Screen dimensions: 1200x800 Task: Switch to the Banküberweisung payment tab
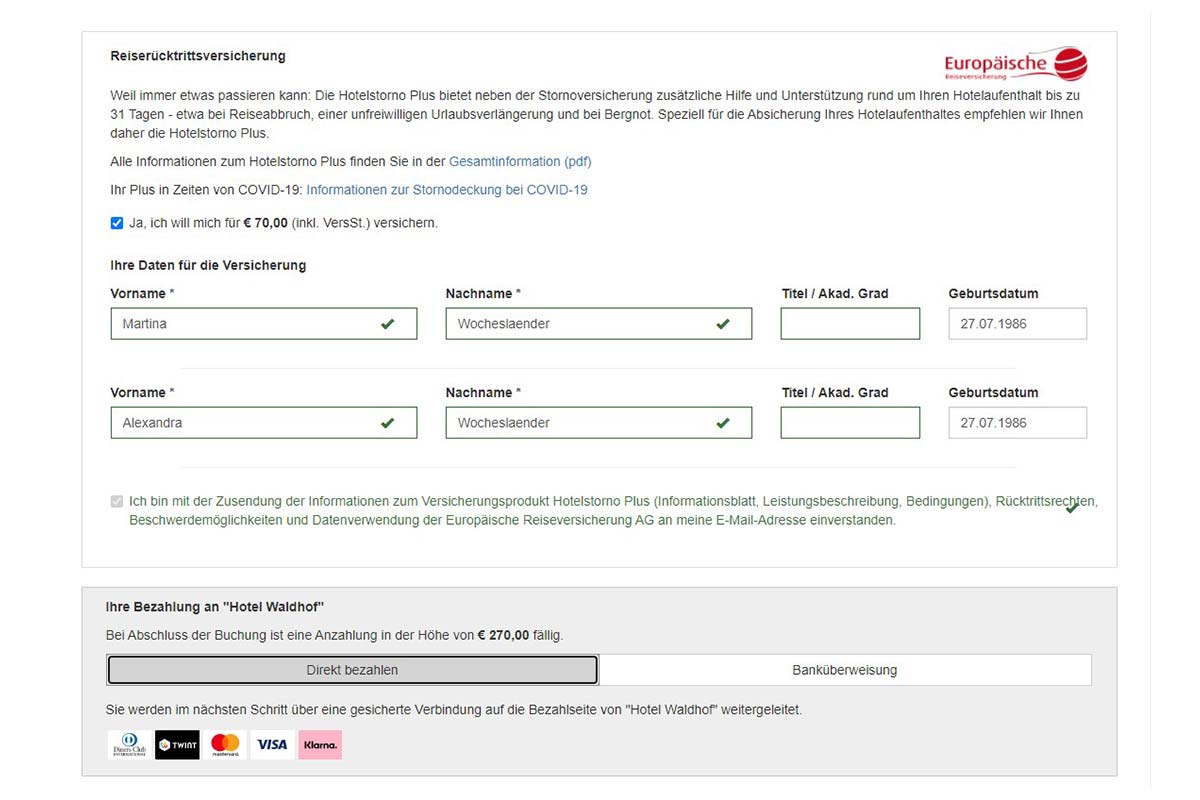844,670
